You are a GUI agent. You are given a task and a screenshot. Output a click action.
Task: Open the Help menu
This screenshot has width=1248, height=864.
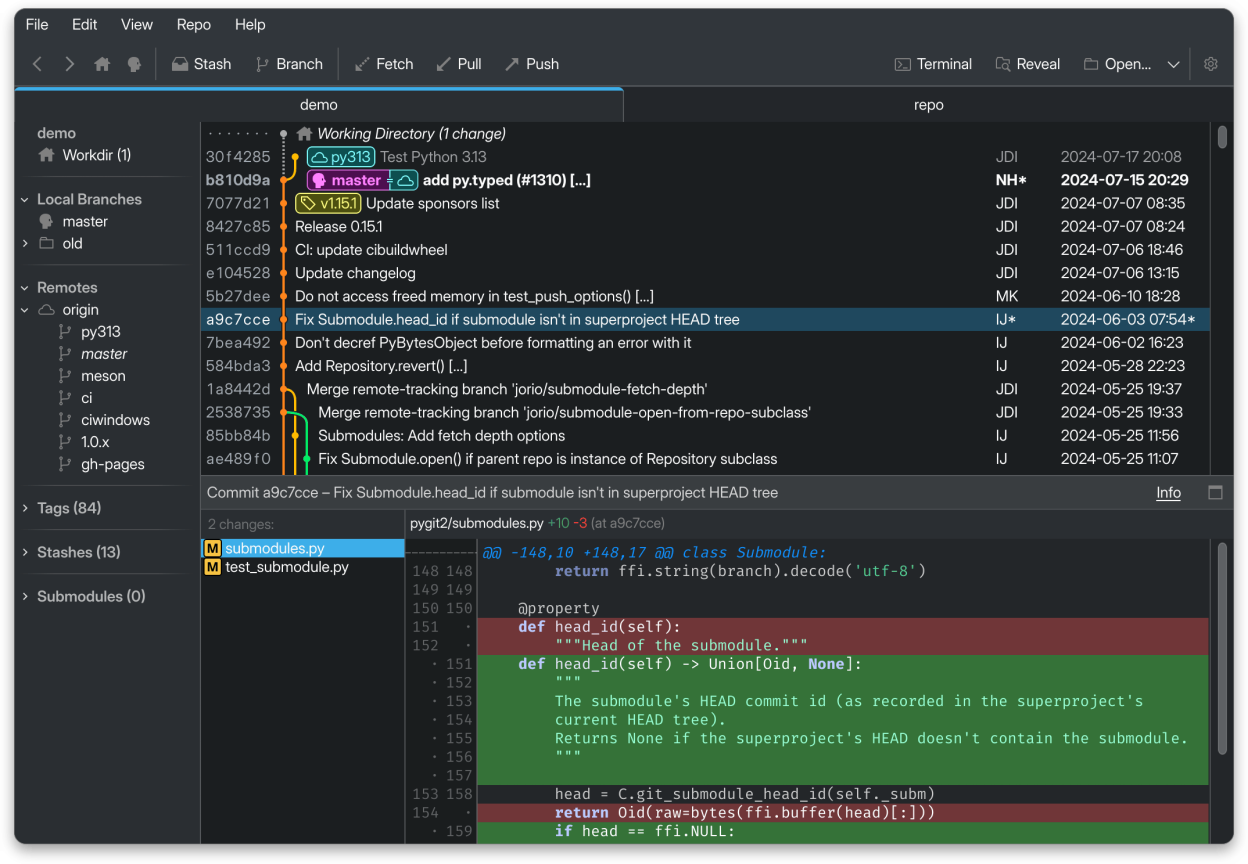[250, 24]
